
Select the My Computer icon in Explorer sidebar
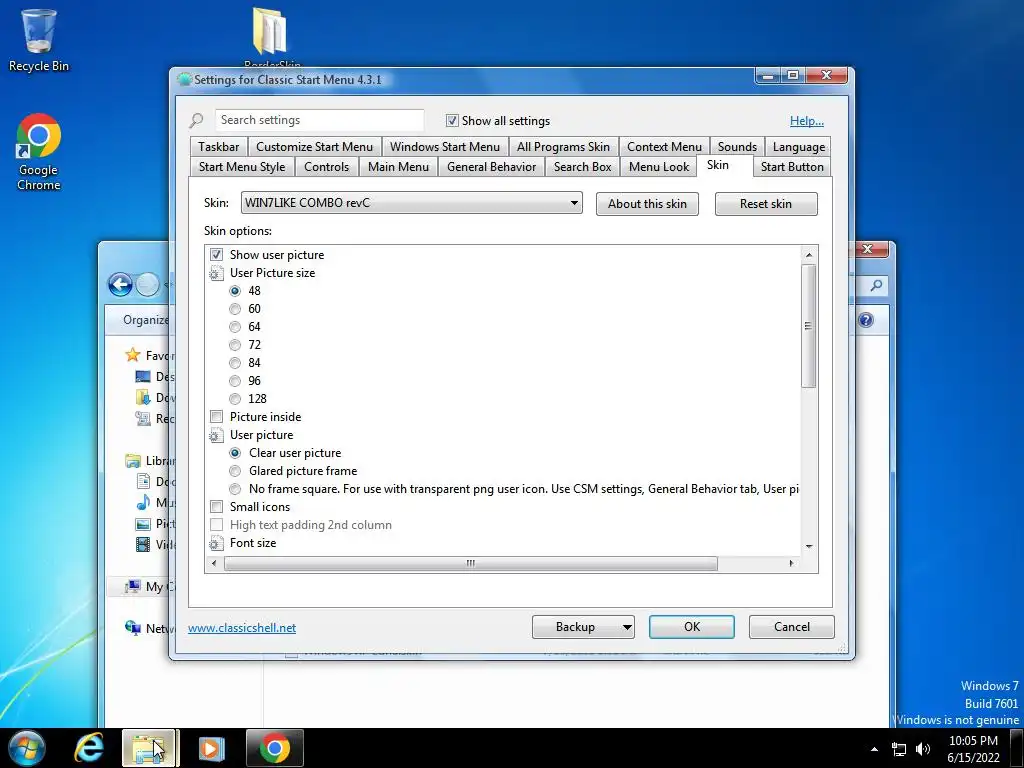(x=133, y=586)
